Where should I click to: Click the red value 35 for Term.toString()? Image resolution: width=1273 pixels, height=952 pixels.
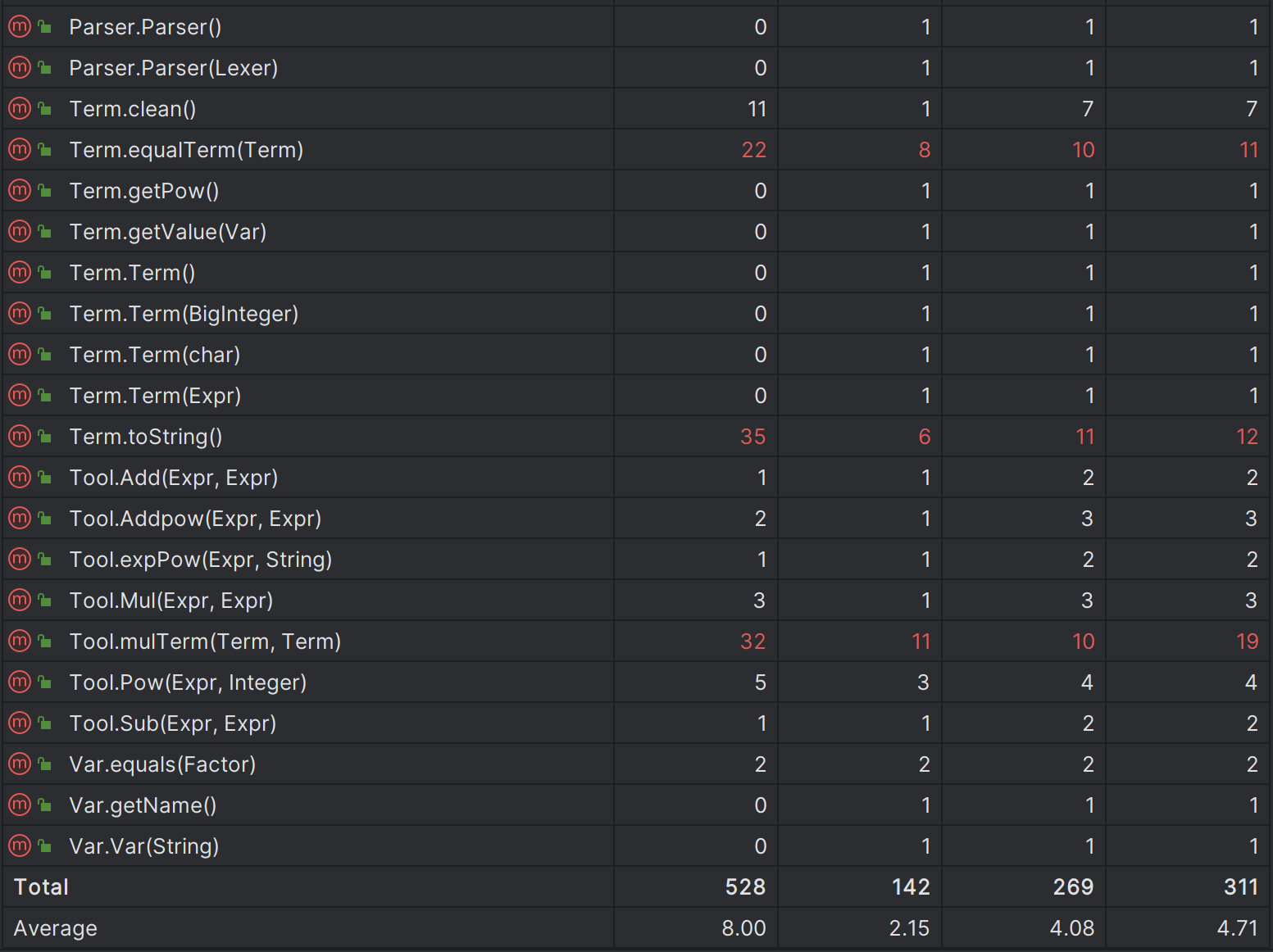point(752,437)
